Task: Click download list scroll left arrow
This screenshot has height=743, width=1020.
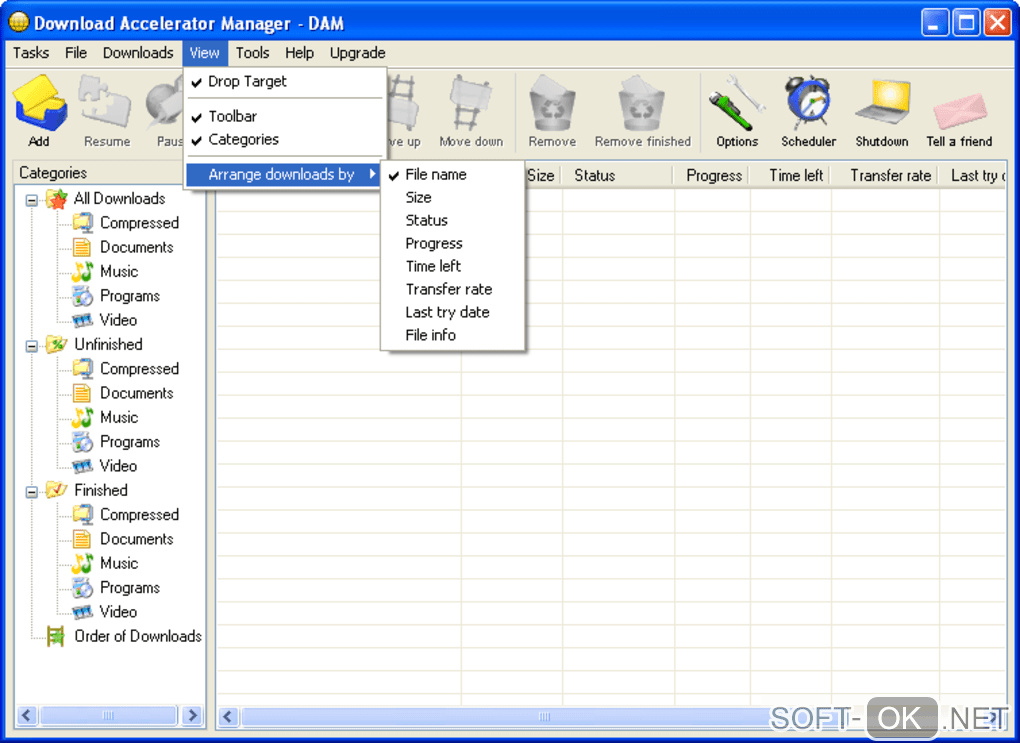Action: coord(227,716)
